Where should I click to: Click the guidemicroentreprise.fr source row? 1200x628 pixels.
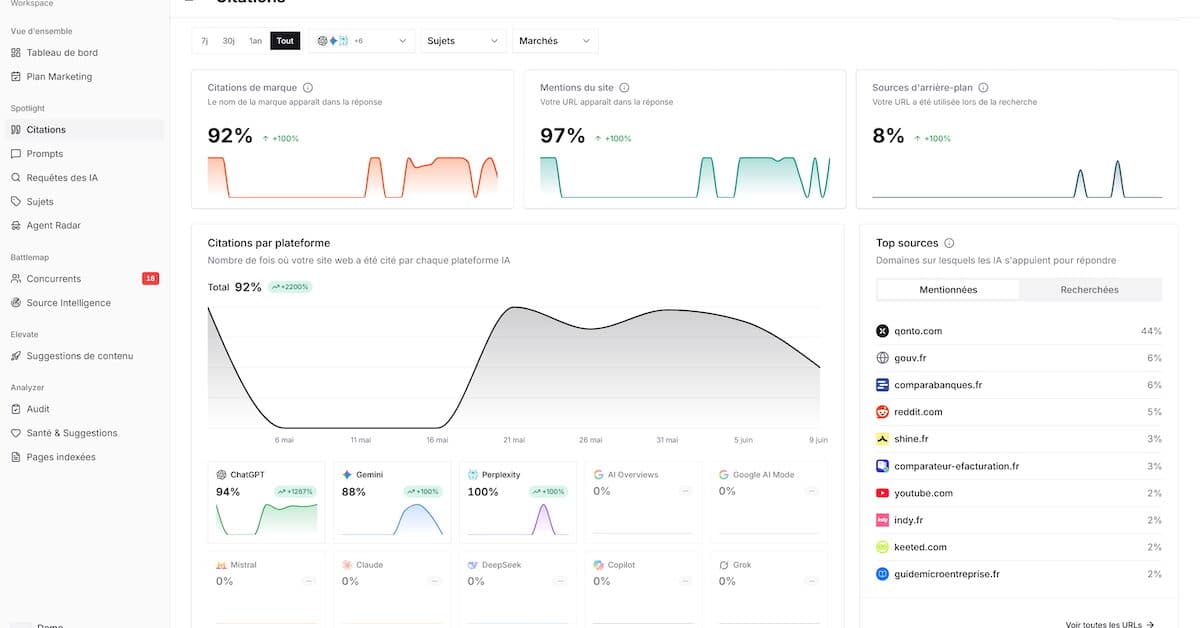(x=1019, y=574)
